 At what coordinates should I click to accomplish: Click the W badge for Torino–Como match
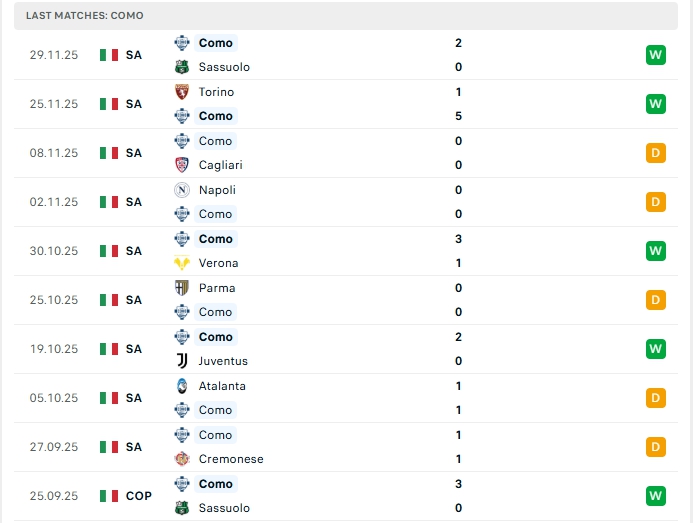pyautogui.click(x=655, y=104)
